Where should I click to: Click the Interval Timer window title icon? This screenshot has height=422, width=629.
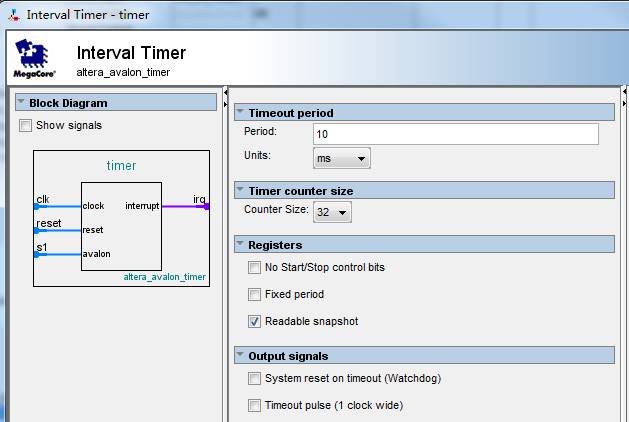pyautogui.click(x=12, y=15)
